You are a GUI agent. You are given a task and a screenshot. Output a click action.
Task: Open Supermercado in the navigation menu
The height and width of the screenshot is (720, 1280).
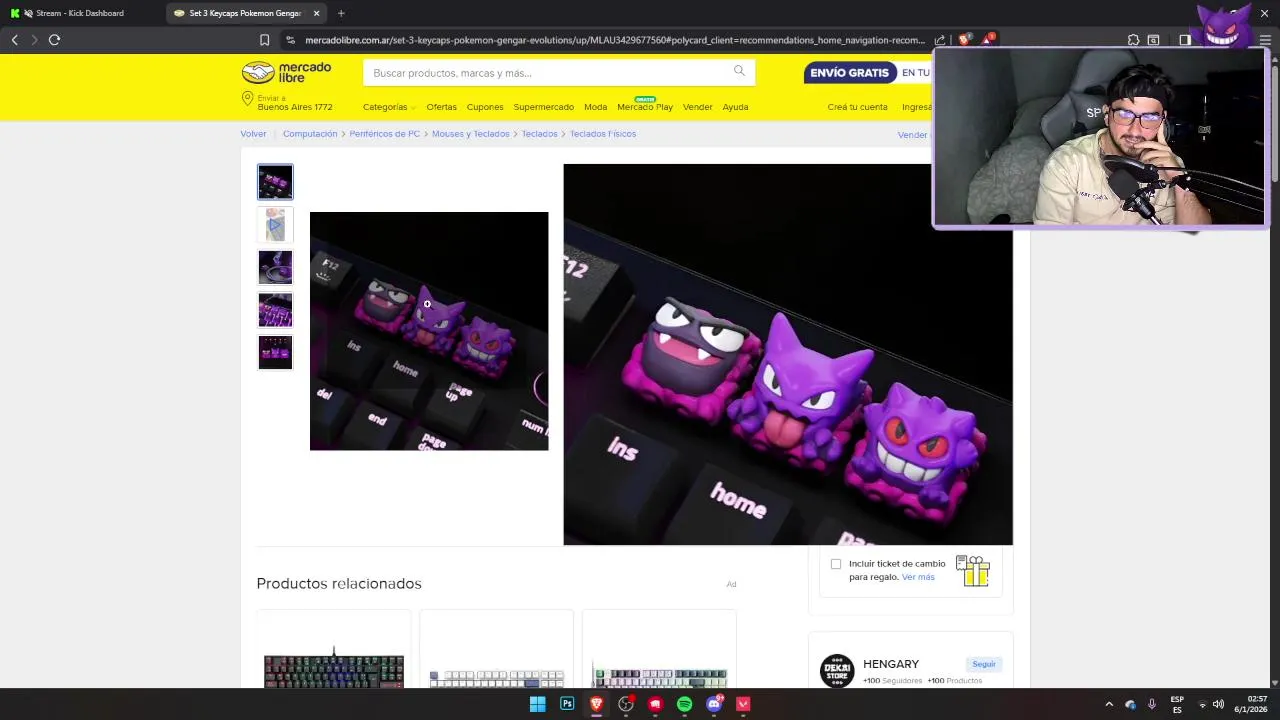tap(544, 107)
